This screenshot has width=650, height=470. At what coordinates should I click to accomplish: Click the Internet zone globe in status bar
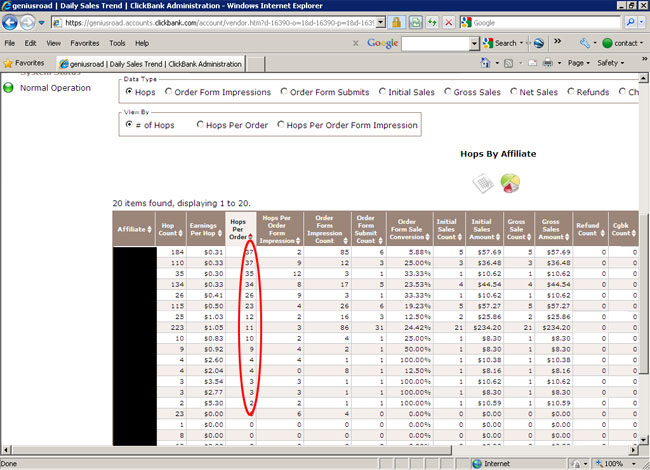(x=477, y=464)
